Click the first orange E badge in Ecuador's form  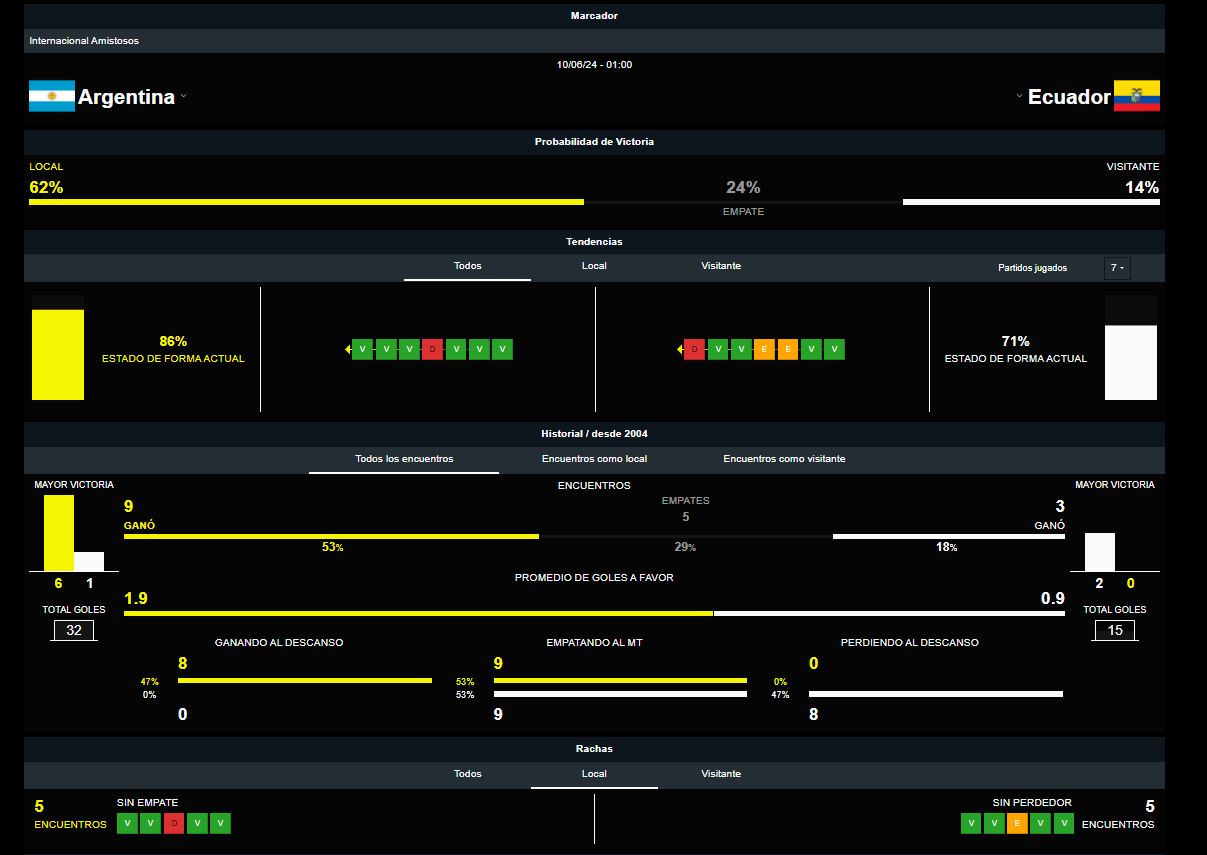[765, 349]
